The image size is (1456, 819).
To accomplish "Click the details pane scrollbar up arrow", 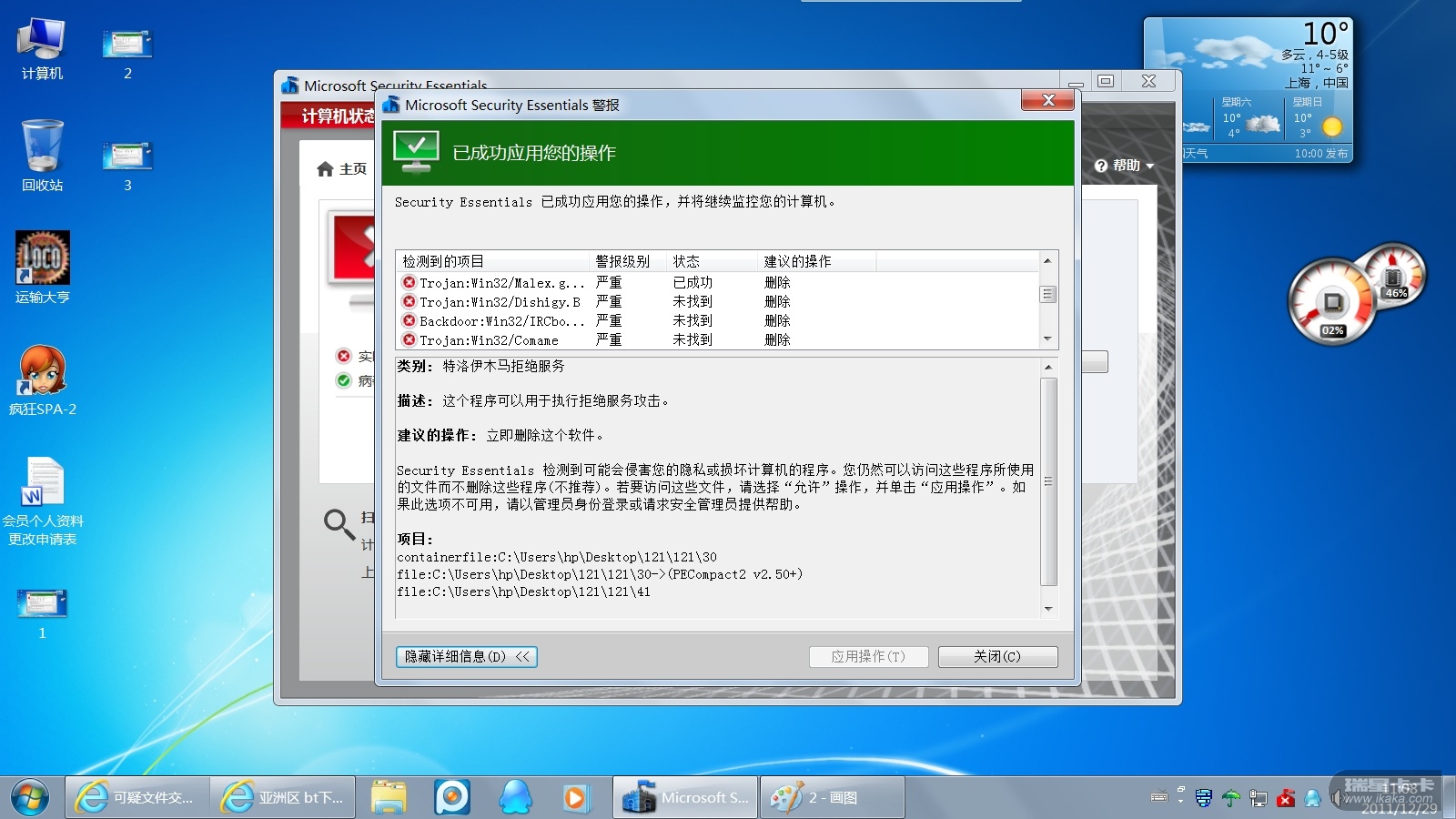I will click(x=1048, y=367).
